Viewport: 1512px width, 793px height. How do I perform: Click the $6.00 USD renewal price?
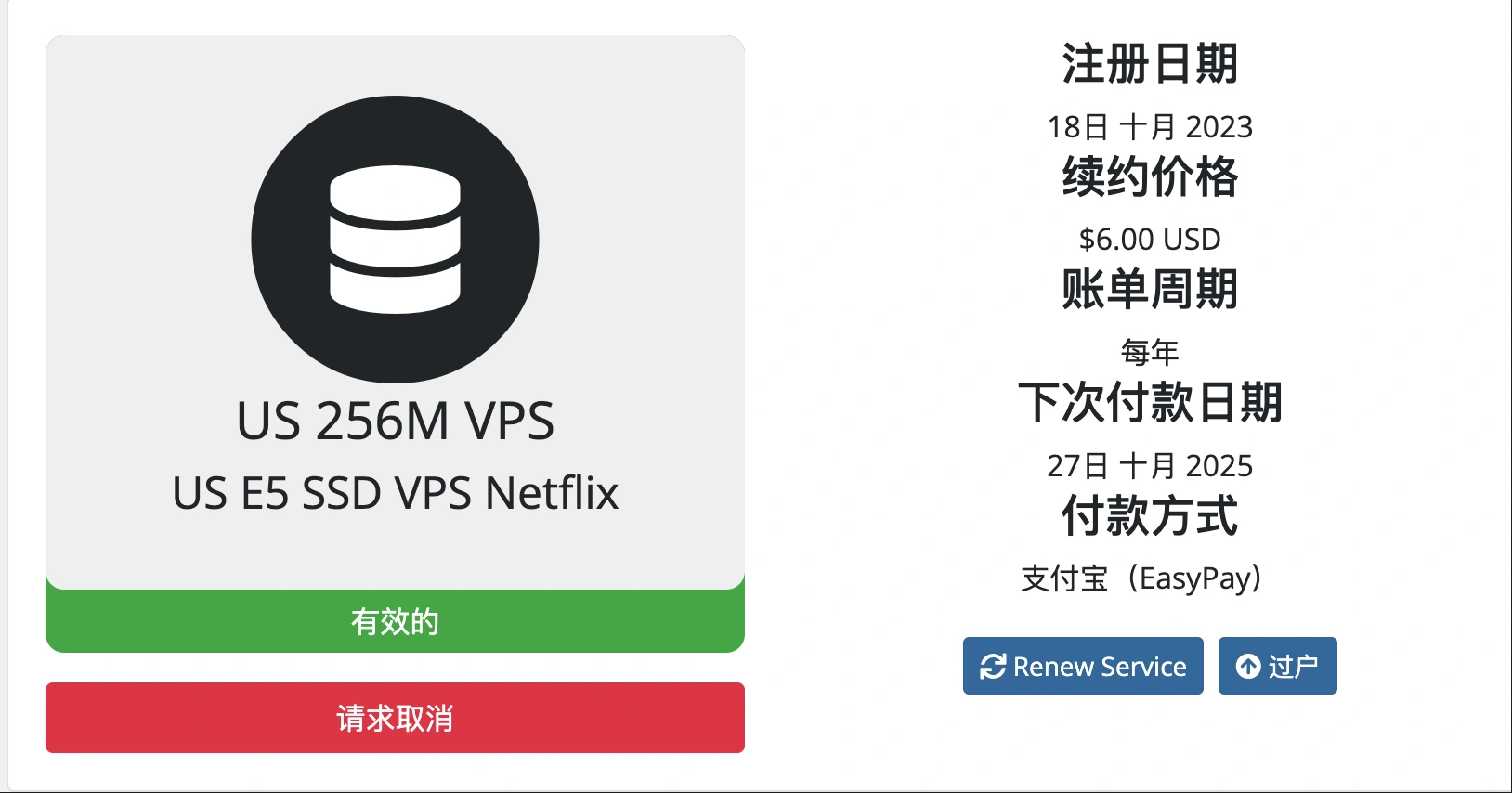(x=1150, y=240)
